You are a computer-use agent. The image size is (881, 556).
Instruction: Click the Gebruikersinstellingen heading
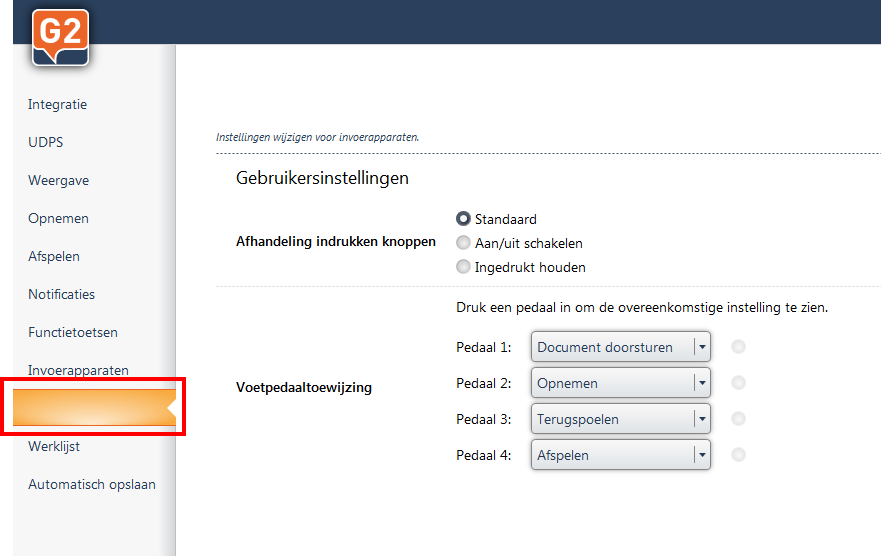(322, 179)
